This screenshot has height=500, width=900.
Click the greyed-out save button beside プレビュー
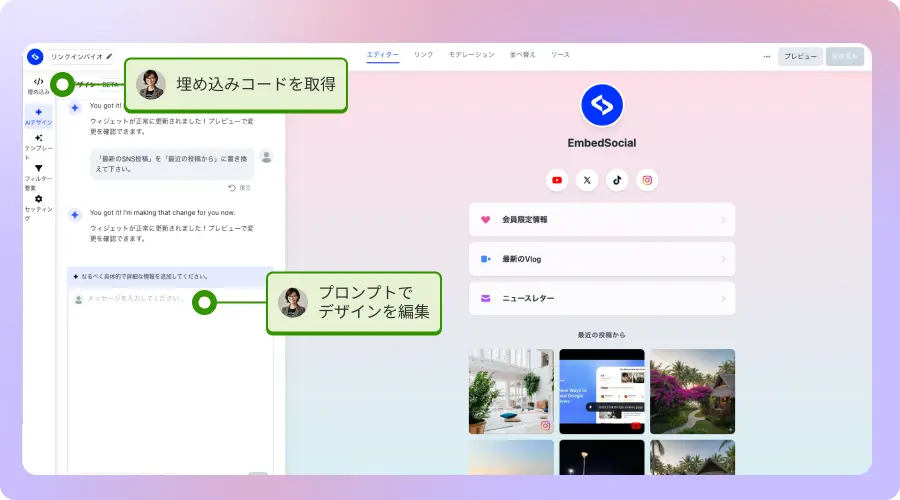[845, 56]
